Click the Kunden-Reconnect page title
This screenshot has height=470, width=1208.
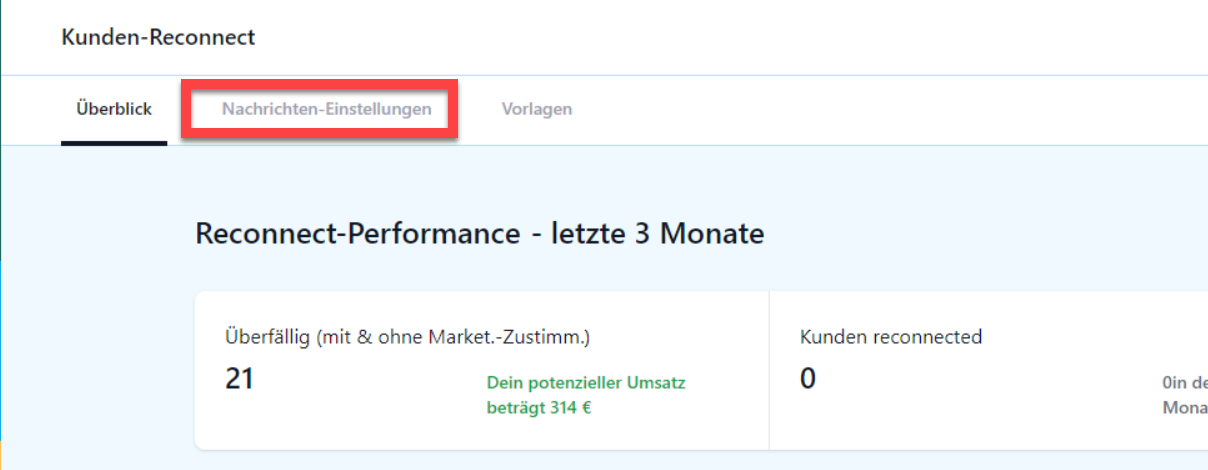coord(158,37)
